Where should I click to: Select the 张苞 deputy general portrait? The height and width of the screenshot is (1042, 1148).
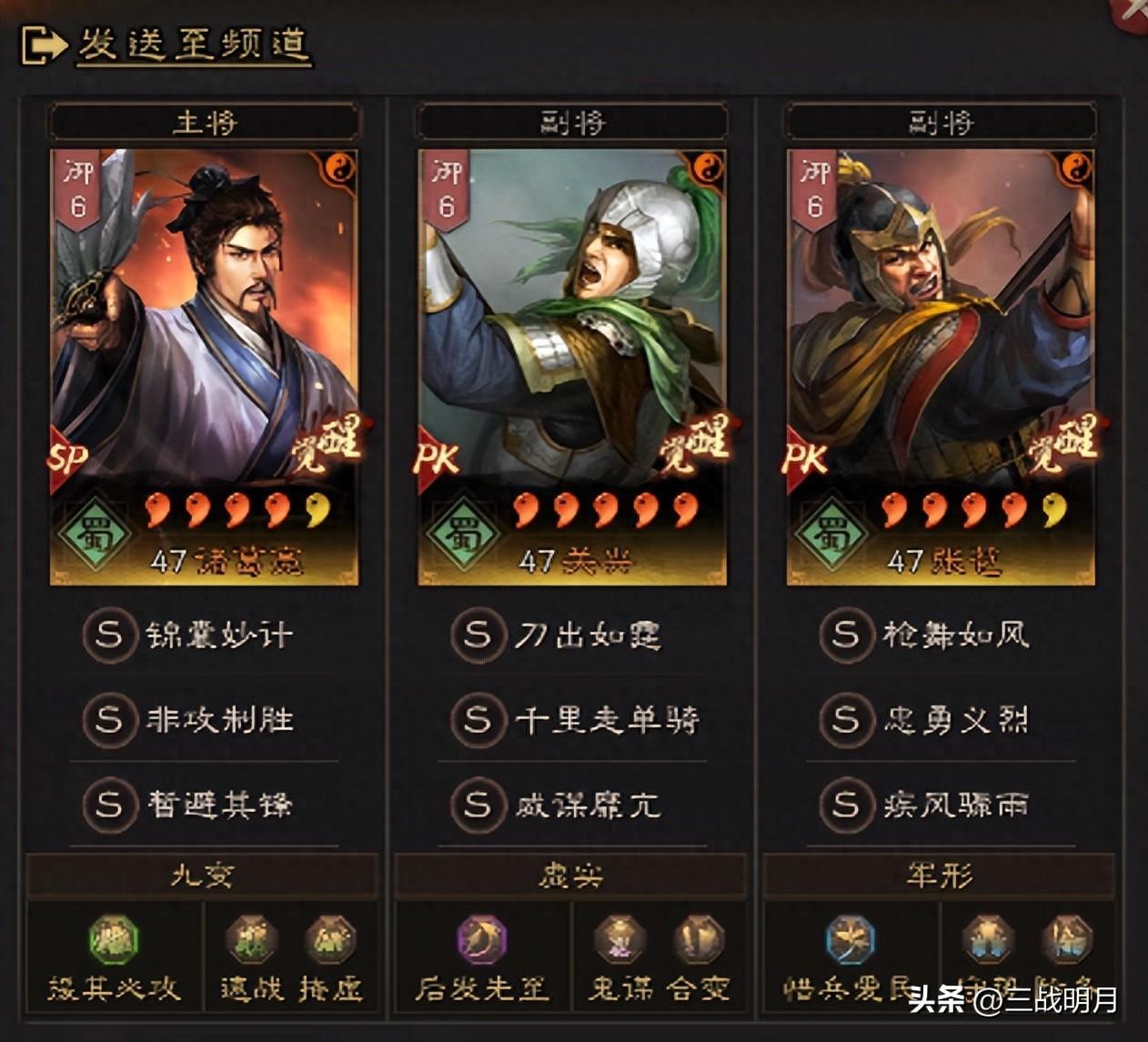941,367
